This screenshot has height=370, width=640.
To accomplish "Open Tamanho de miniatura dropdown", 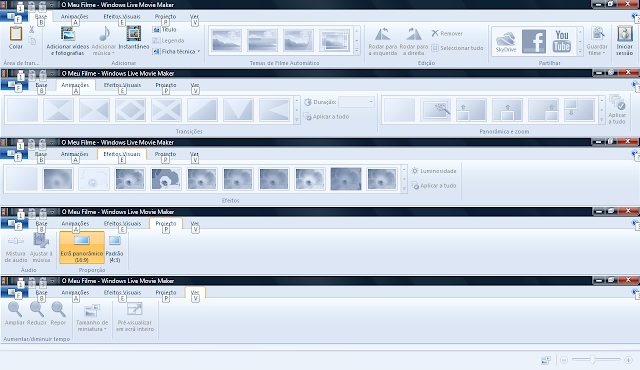I will [x=92, y=317].
